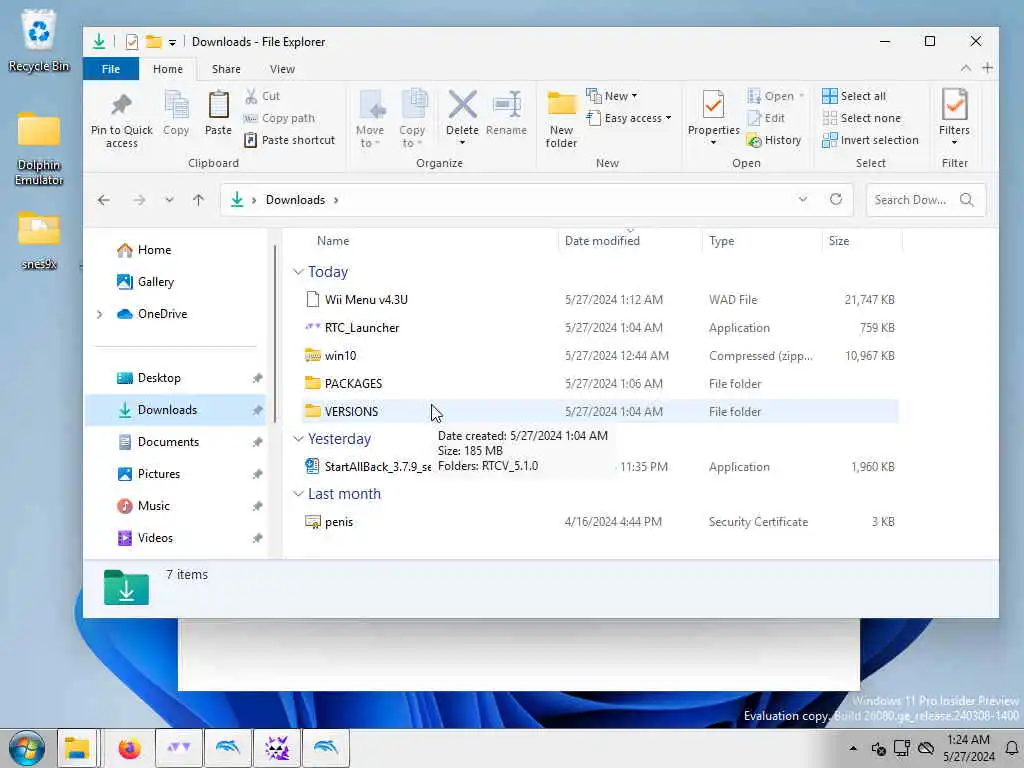Click Downloads in the address breadcrumb
The image size is (1024, 768).
(x=295, y=200)
